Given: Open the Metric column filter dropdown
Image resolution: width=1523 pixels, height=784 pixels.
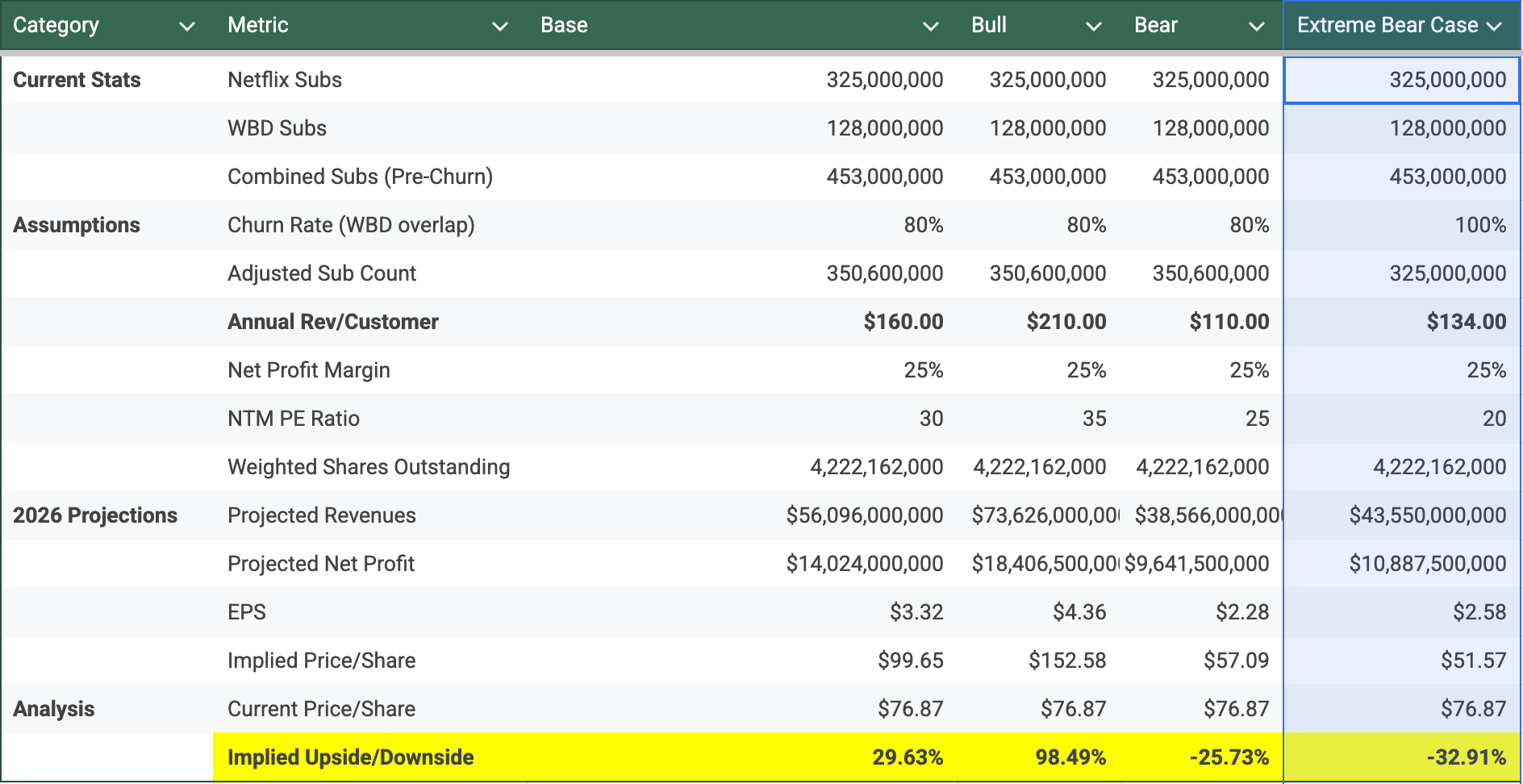Looking at the screenshot, I should pos(500,27).
